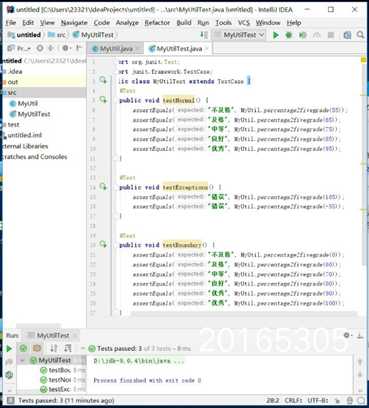Open the Project view selector dropdown

[20, 48]
